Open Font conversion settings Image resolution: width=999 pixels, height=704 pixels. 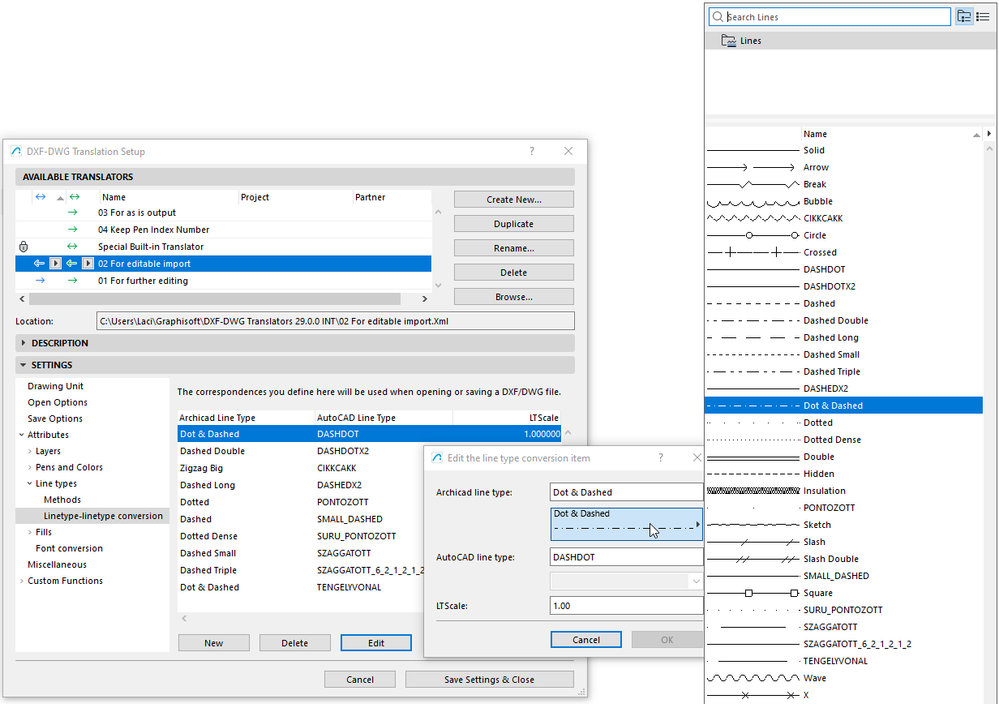(x=69, y=548)
